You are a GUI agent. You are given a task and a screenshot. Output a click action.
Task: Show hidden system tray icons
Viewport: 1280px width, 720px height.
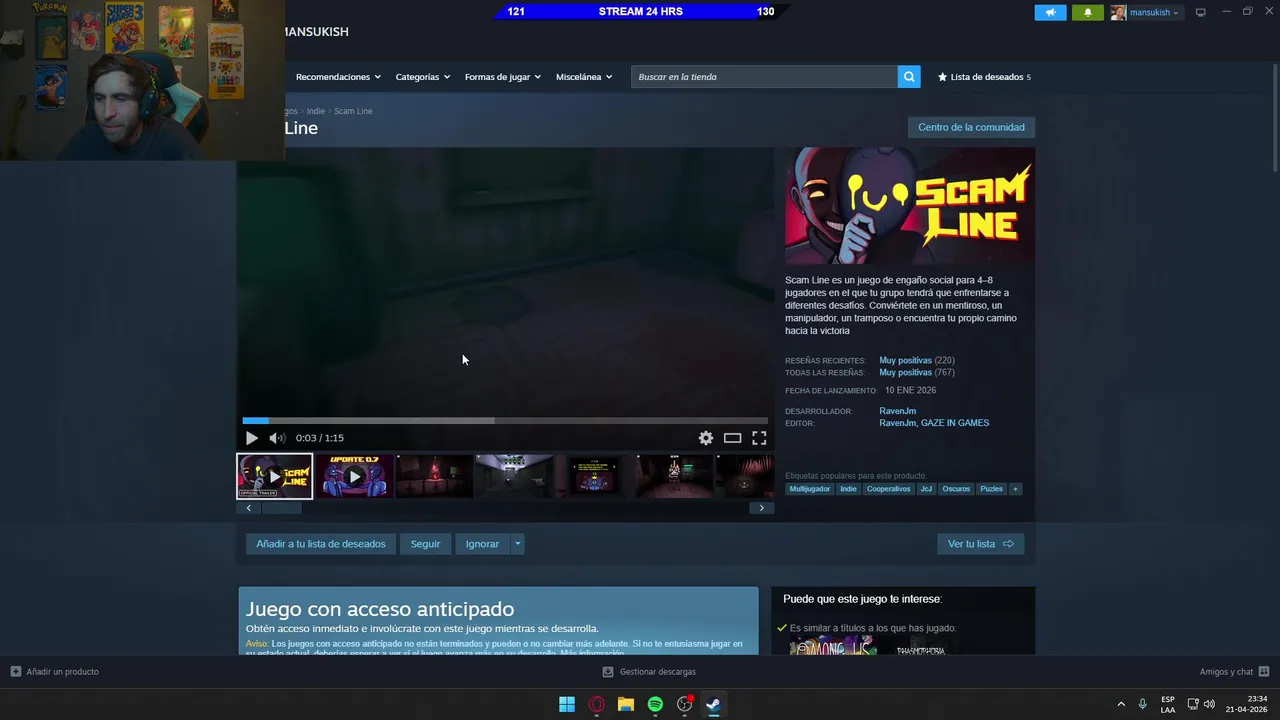click(x=1120, y=704)
